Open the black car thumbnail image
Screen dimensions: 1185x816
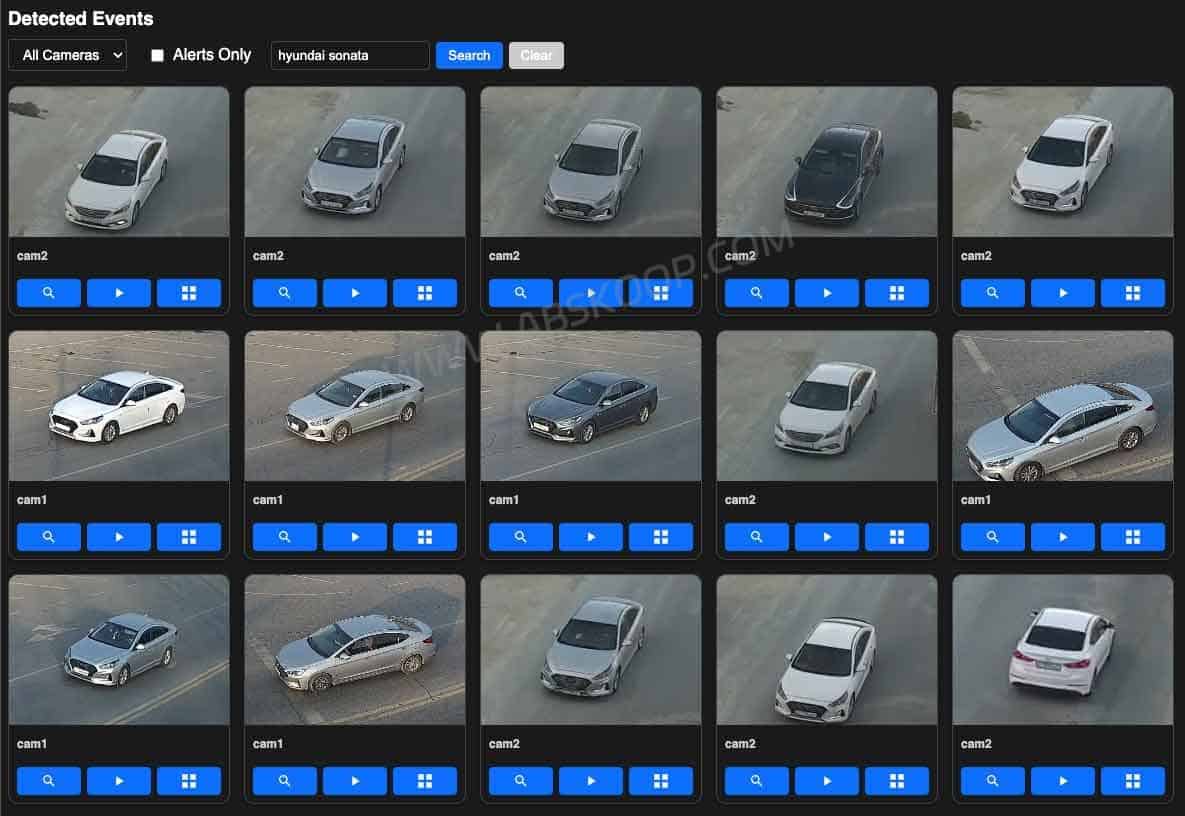click(827, 162)
